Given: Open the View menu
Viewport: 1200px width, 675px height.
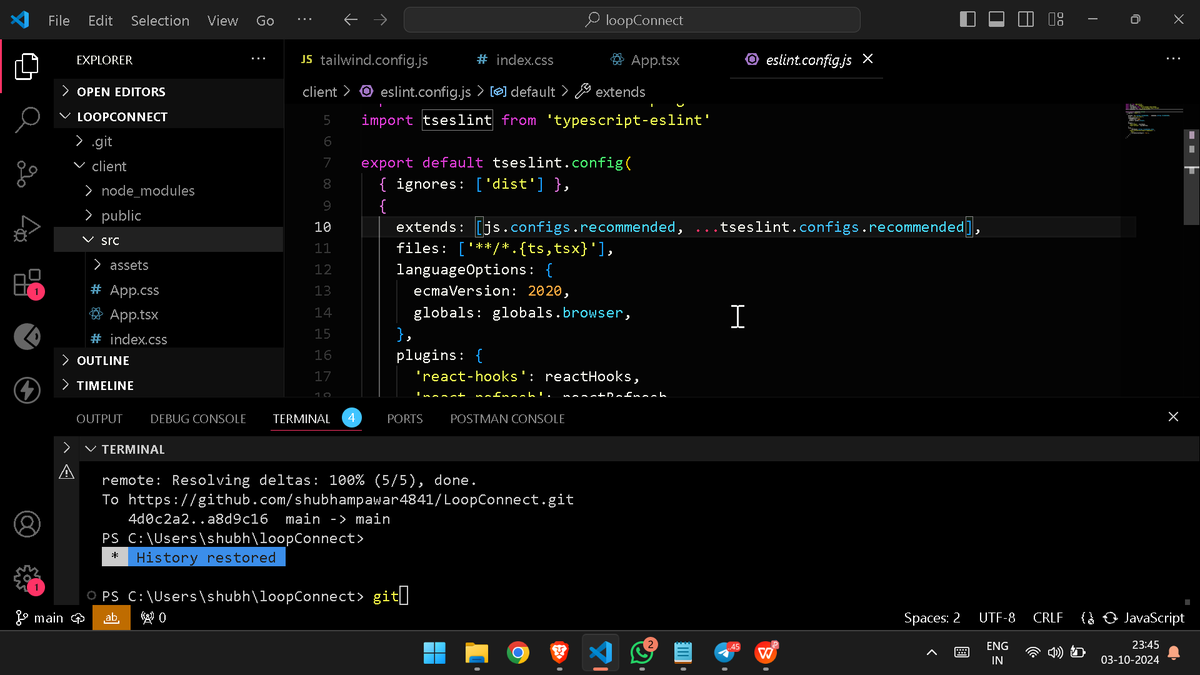Looking at the screenshot, I should coord(223,20).
